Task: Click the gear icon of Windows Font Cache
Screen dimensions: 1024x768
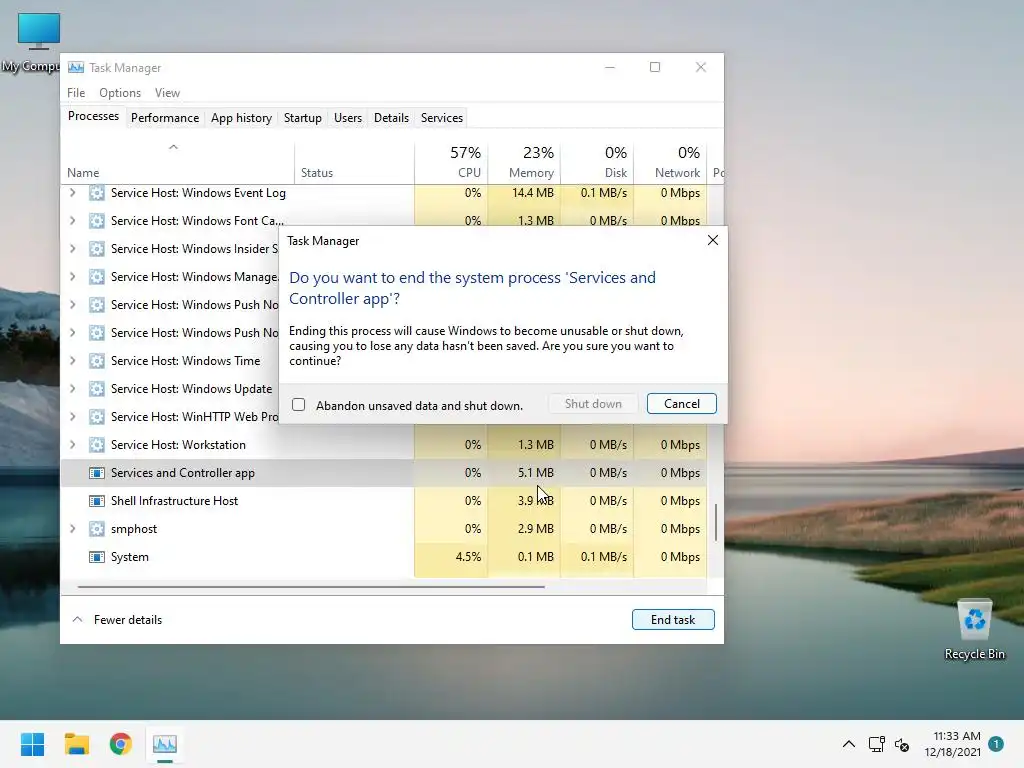Action: [97, 221]
